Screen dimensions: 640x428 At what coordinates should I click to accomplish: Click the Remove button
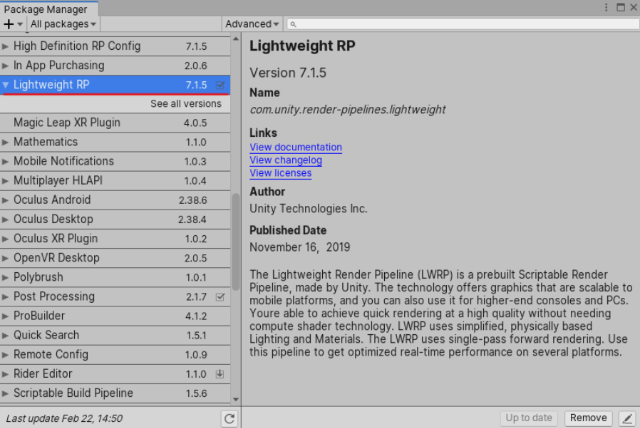pyautogui.click(x=588, y=418)
